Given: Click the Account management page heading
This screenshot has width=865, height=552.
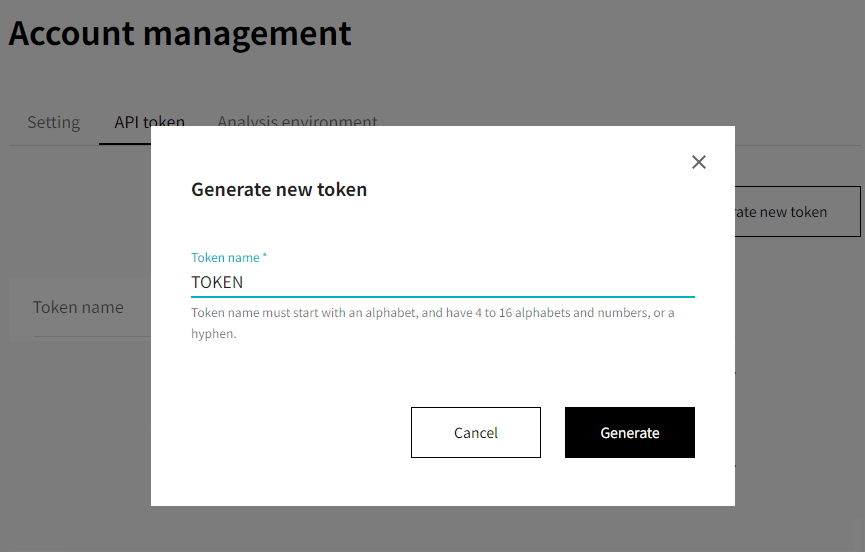Looking at the screenshot, I should 180,33.
